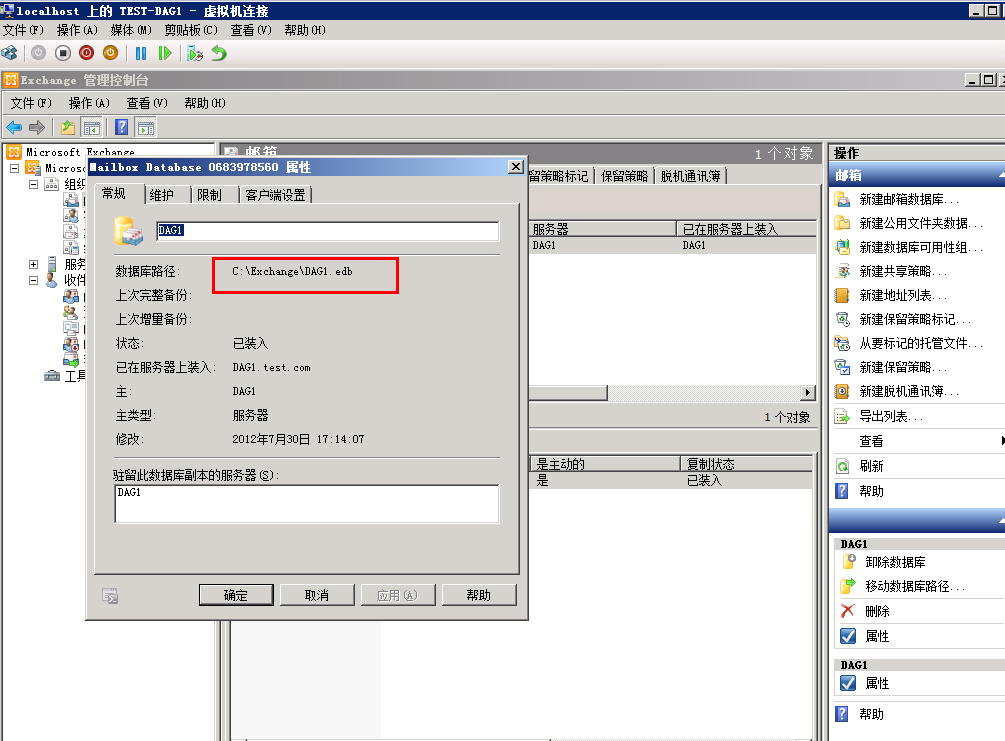
Task: Click the 服务器 column header
Action: pyautogui.click(x=602, y=229)
